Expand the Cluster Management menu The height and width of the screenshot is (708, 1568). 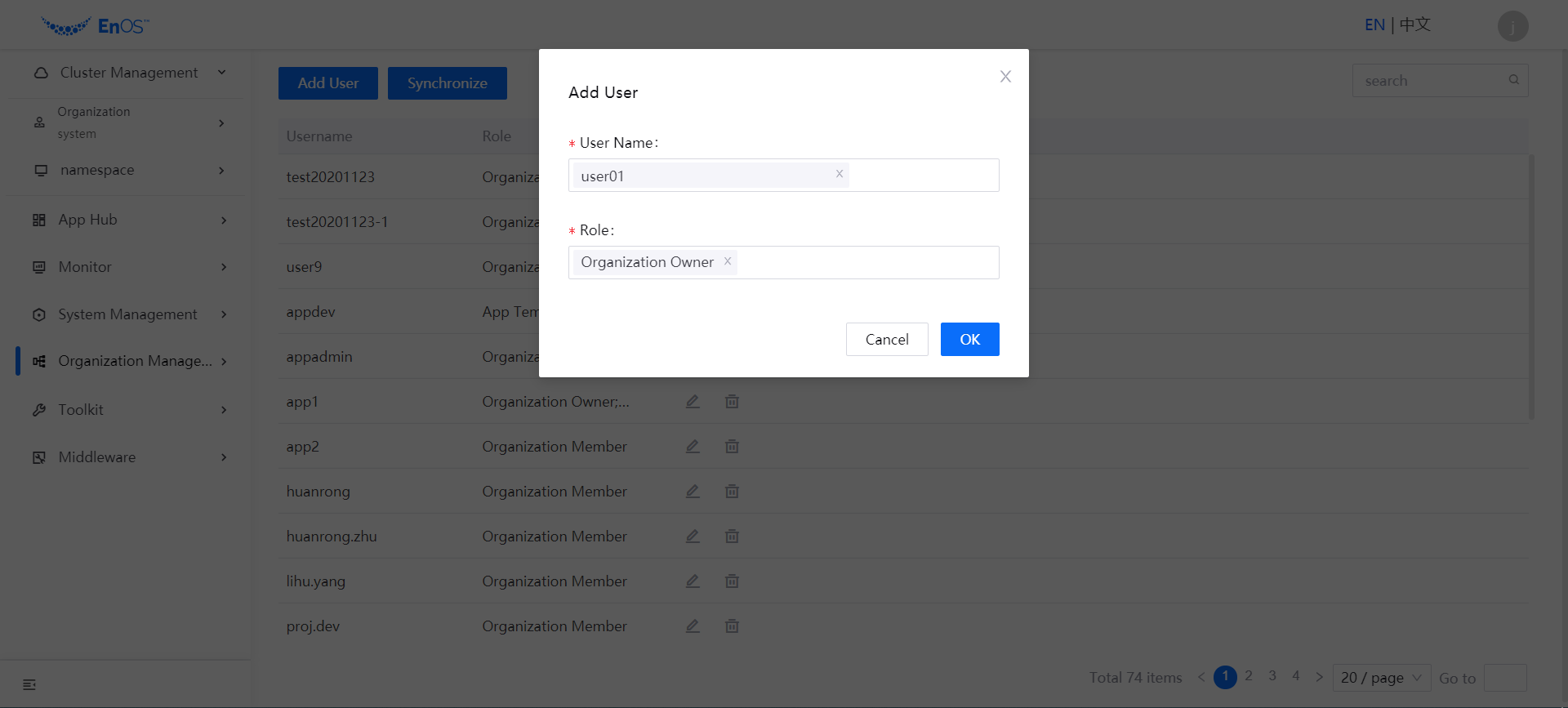(129, 73)
